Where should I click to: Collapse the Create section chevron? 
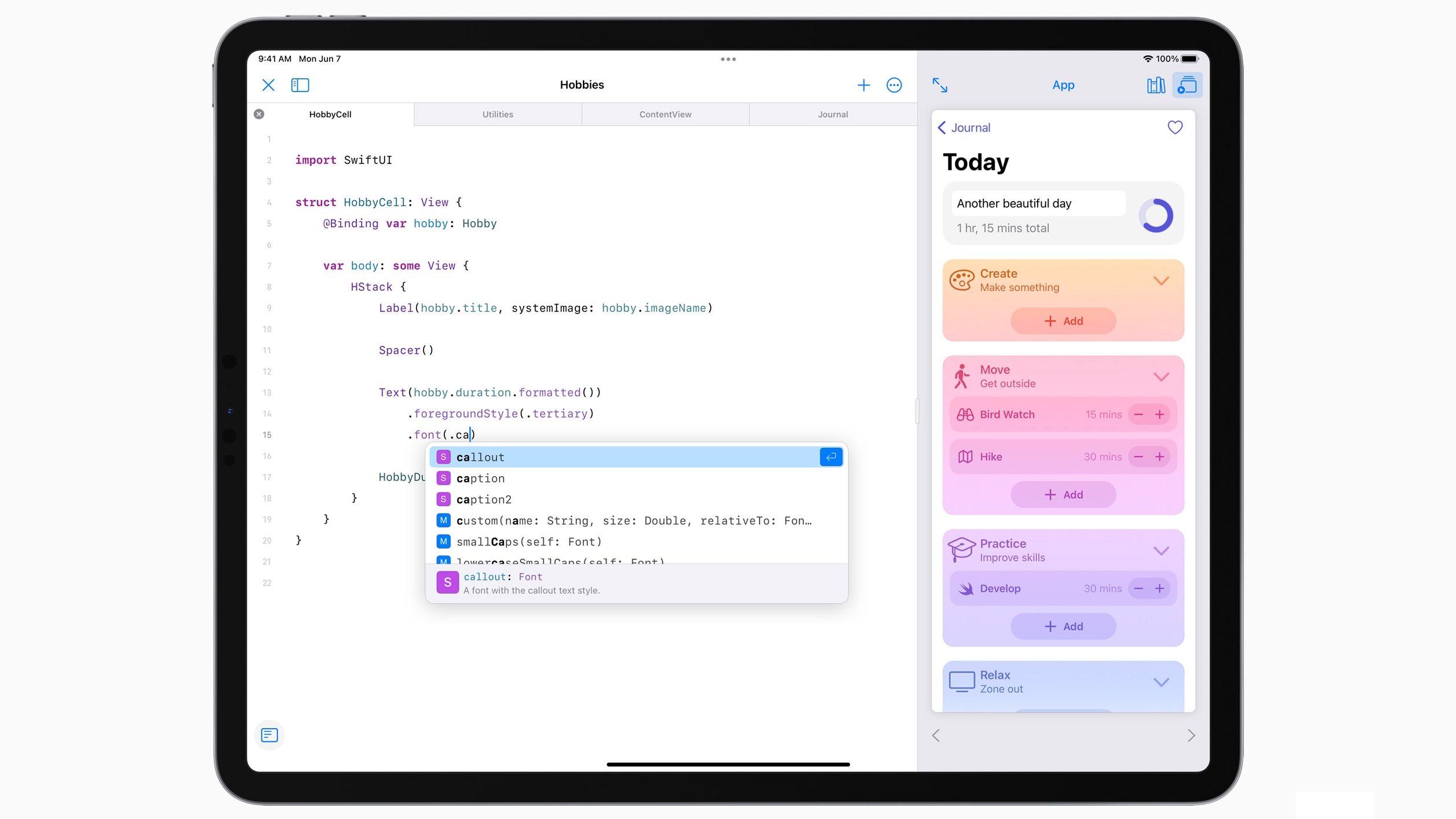point(1161,281)
